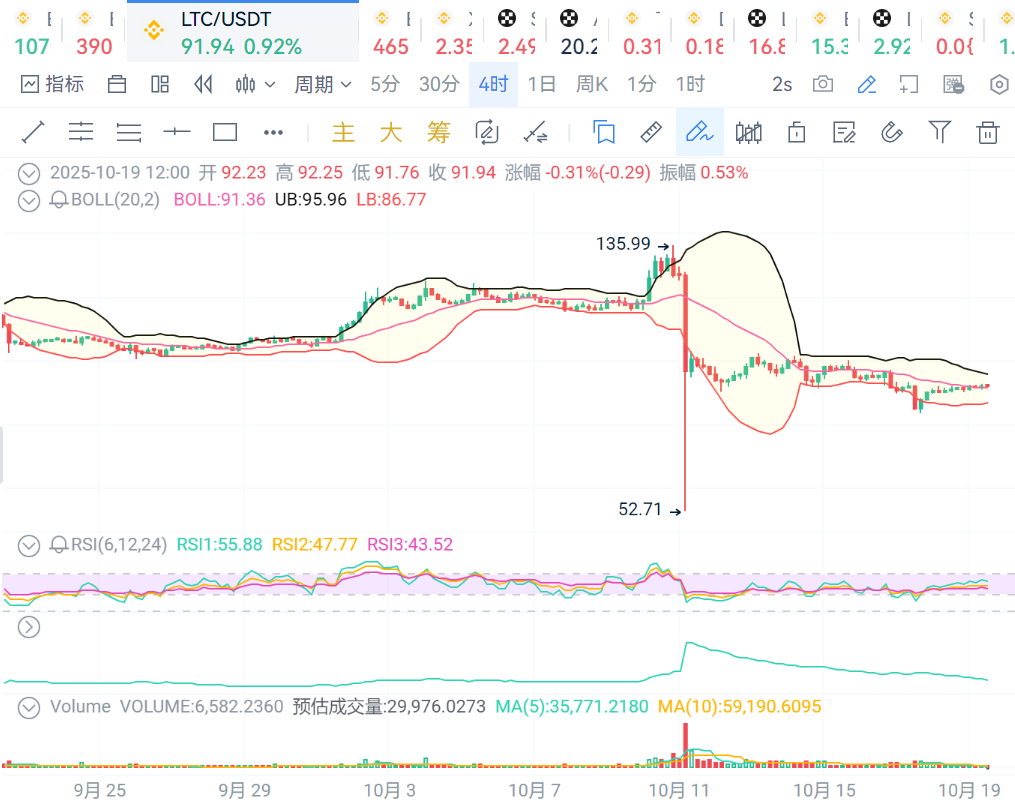
Task: Click the rewind replay icon
Action: click(203, 84)
